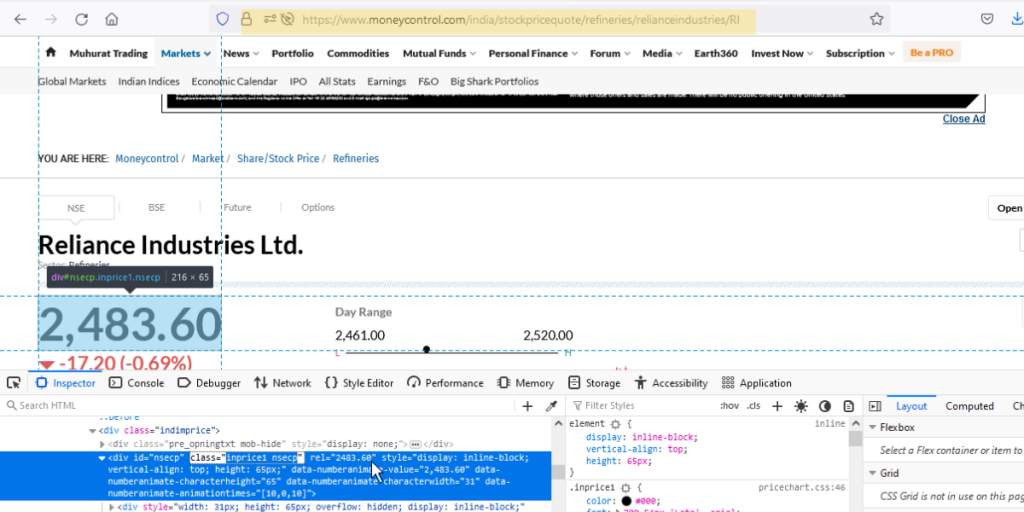
Task: Open the Commodities menu item
Action: click(x=358, y=54)
